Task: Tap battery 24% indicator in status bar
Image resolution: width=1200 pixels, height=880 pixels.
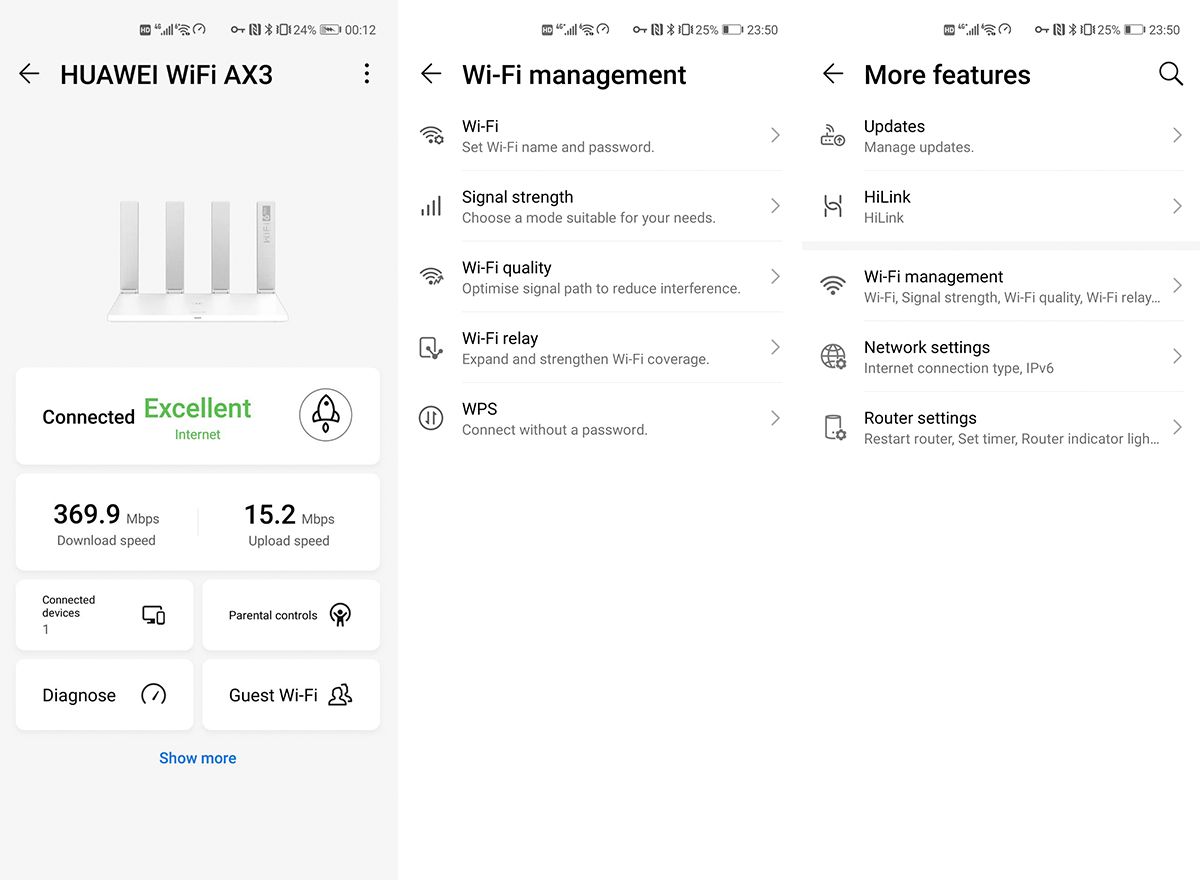Action: [316, 30]
